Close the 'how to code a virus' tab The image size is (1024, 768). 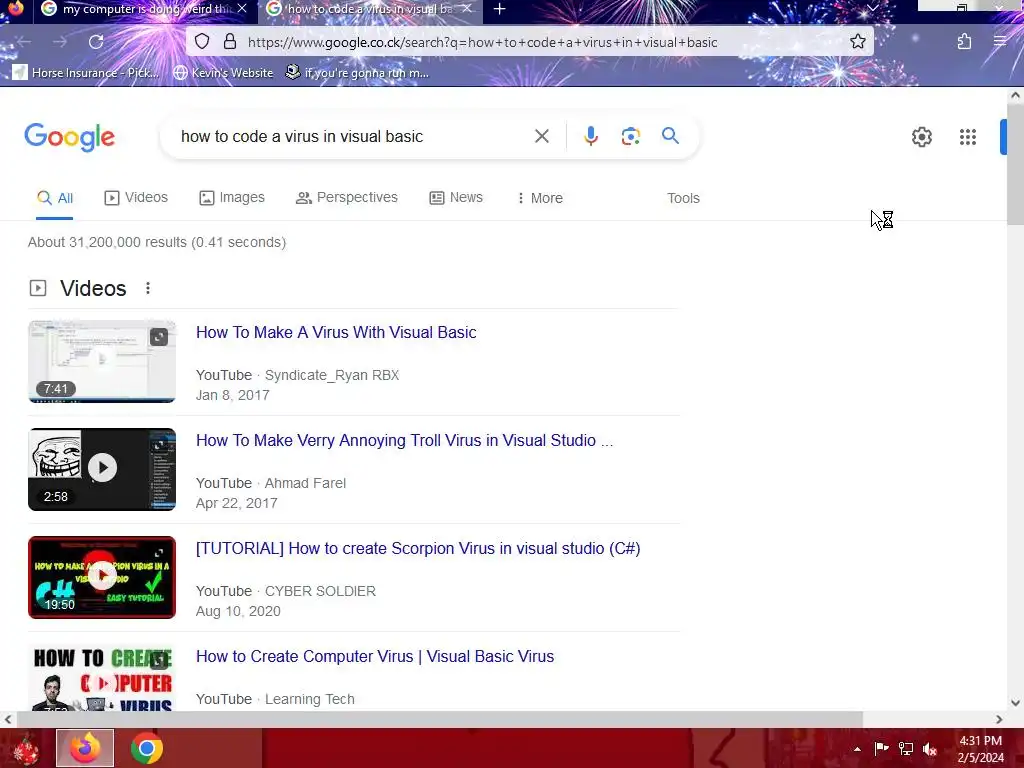[x=467, y=8]
